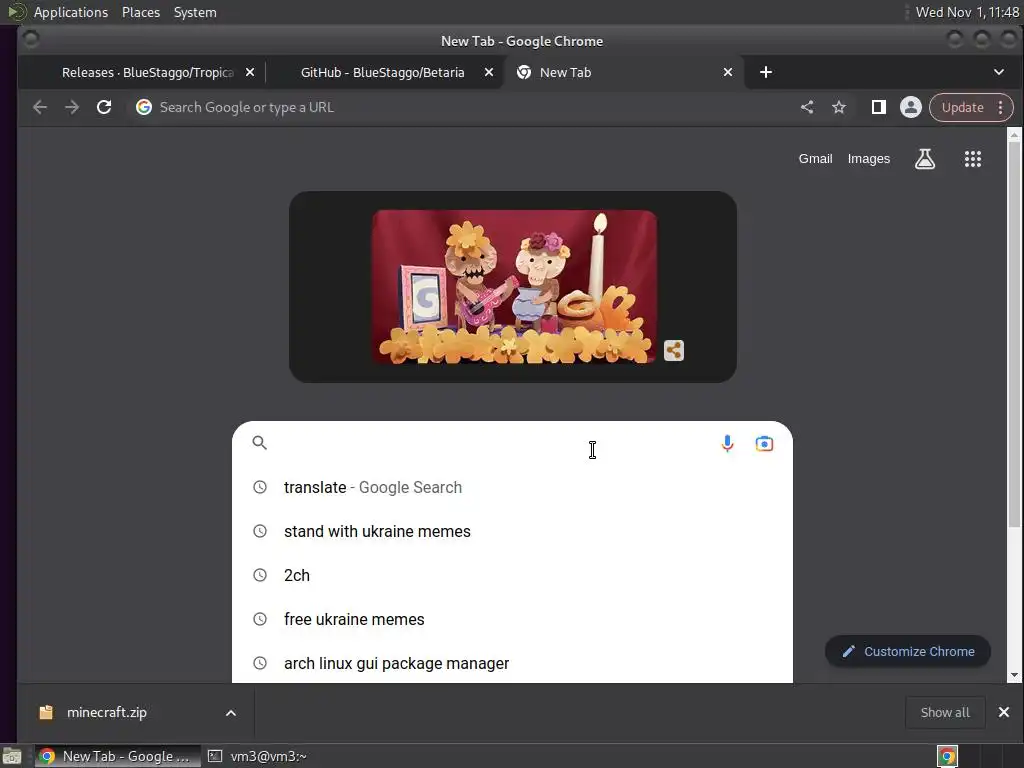1024x768 pixels.
Task: Close the New Tab tab
Action: [728, 72]
